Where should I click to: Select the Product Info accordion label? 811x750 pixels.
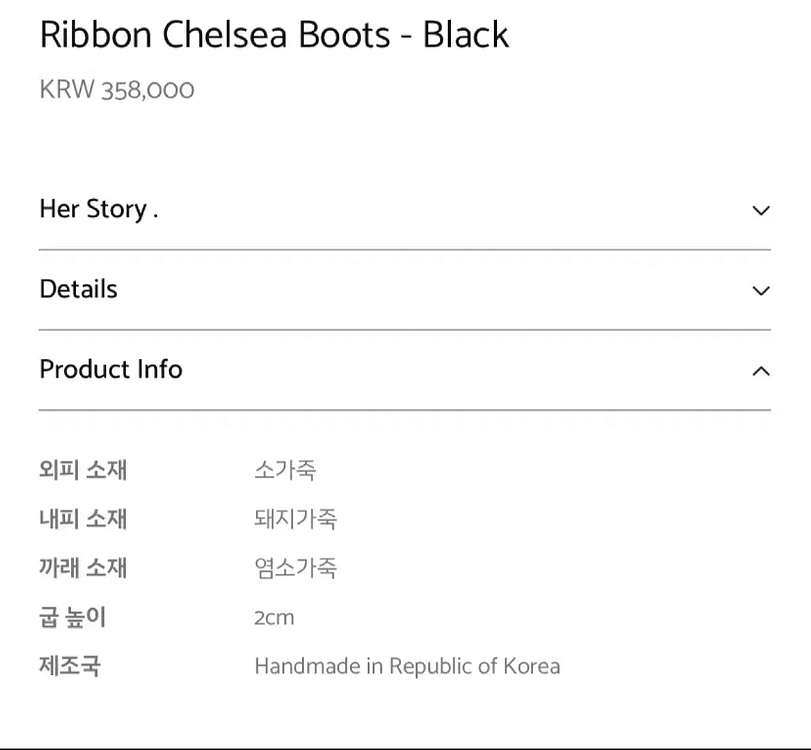(111, 369)
